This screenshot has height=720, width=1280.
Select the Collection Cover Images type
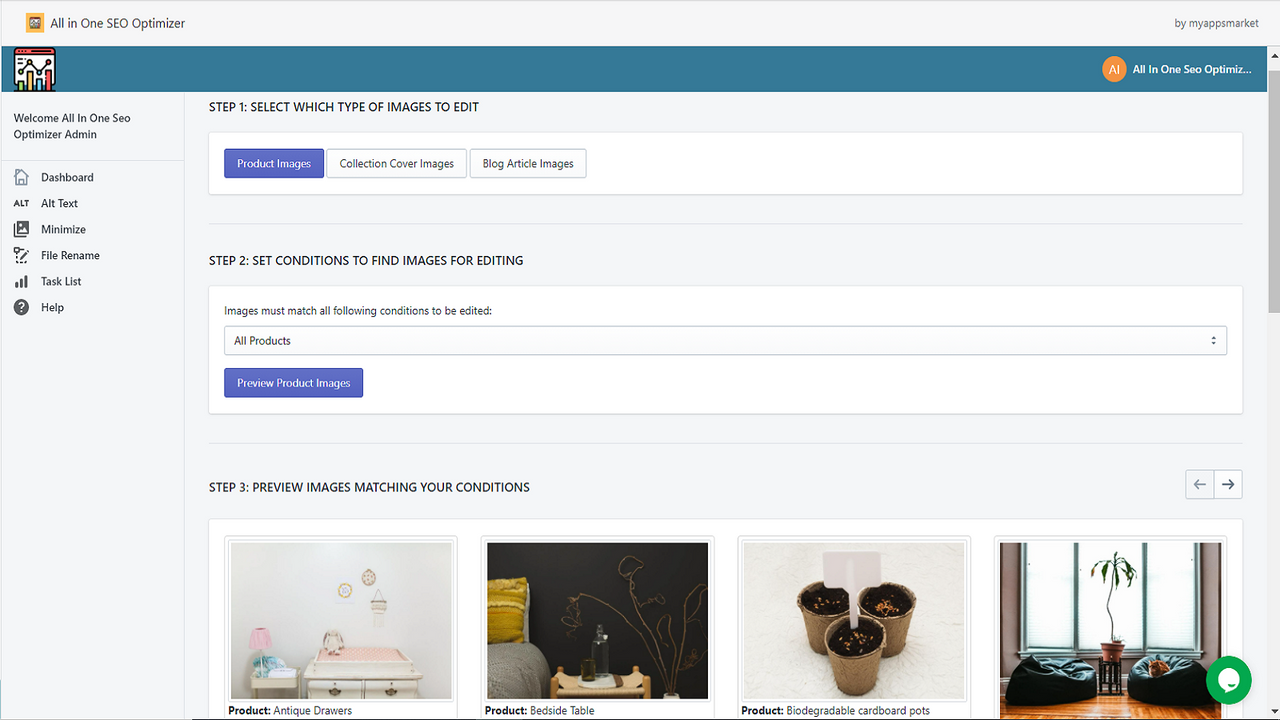(397, 163)
